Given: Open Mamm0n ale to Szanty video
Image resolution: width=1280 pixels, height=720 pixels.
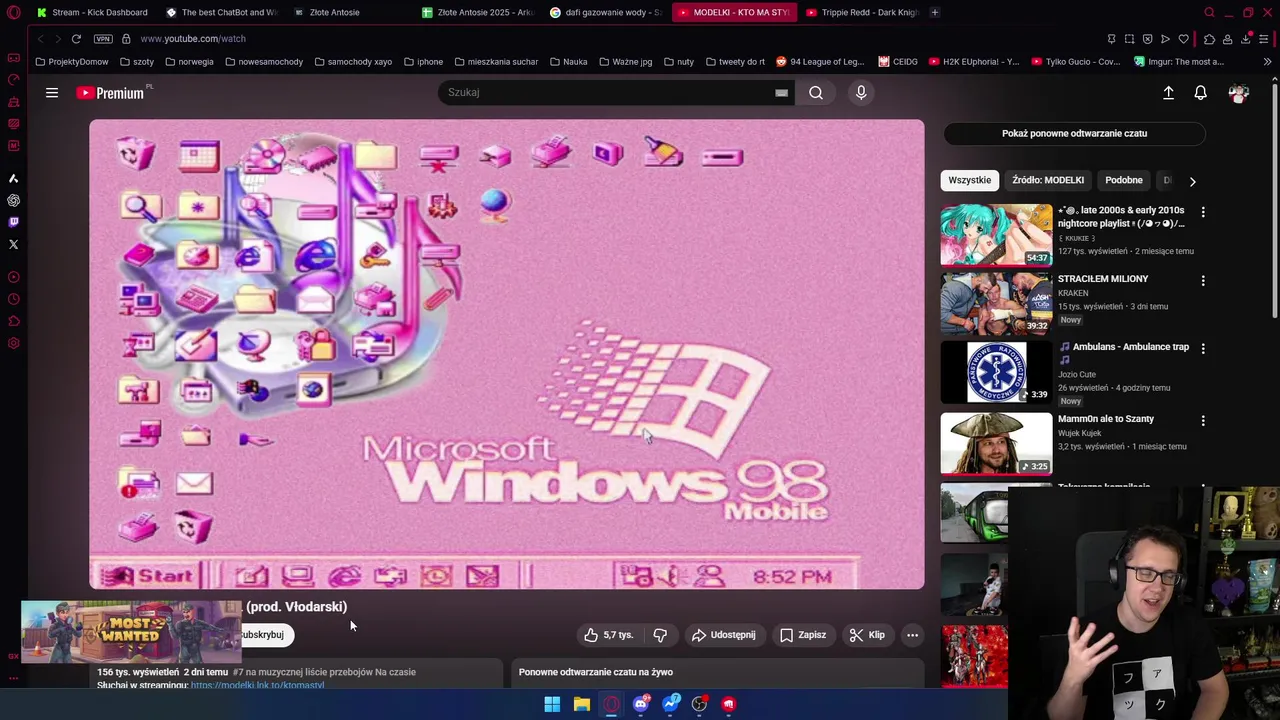Looking at the screenshot, I should (1105, 419).
